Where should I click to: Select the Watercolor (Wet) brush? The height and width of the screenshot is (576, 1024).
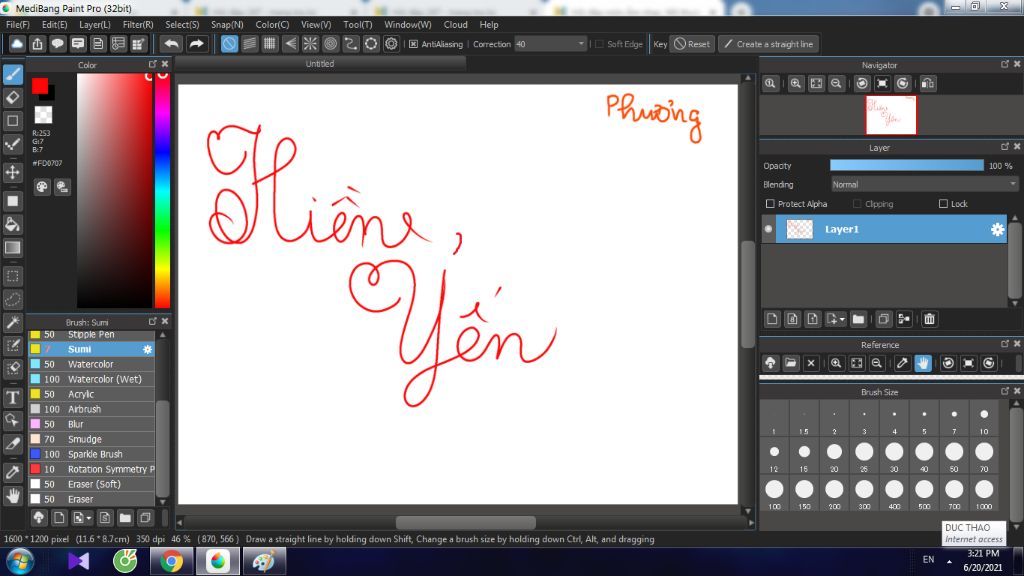tap(91, 379)
